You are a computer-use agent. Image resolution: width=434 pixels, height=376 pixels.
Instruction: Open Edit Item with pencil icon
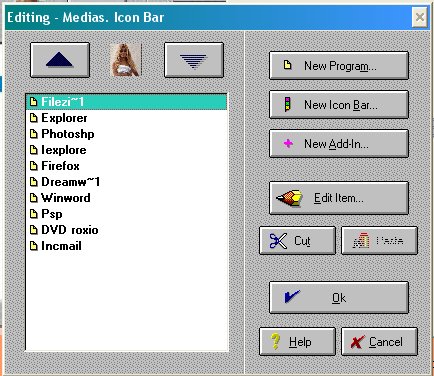pyautogui.click(x=339, y=198)
